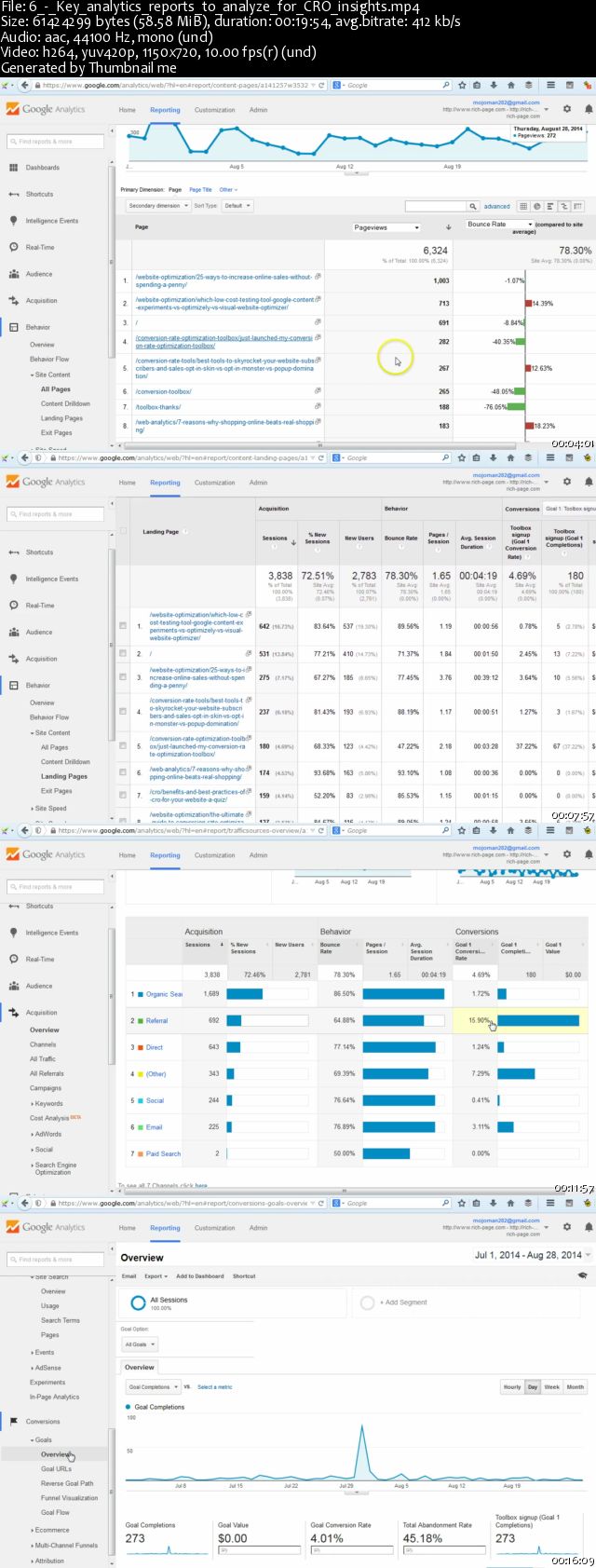Check landing page row 7 checkbox
Image resolution: width=596 pixels, height=1568 pixels.
click(x=123, y=796)
